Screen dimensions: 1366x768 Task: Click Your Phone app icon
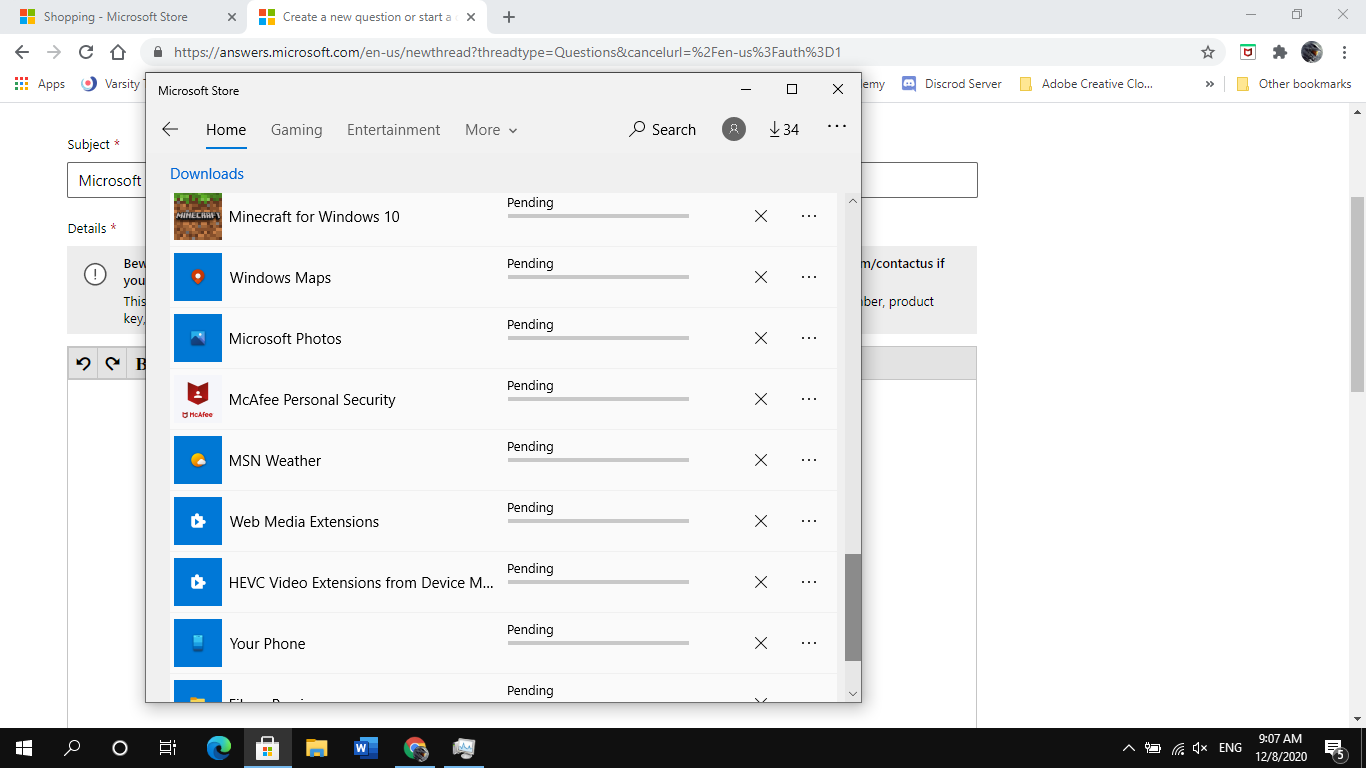[x=198, y=643]
